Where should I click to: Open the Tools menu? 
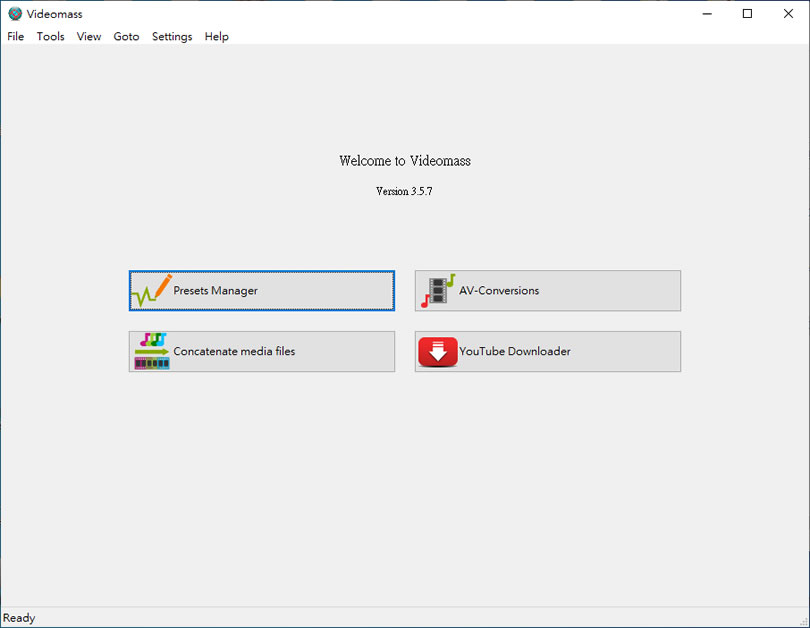(50, 37)
